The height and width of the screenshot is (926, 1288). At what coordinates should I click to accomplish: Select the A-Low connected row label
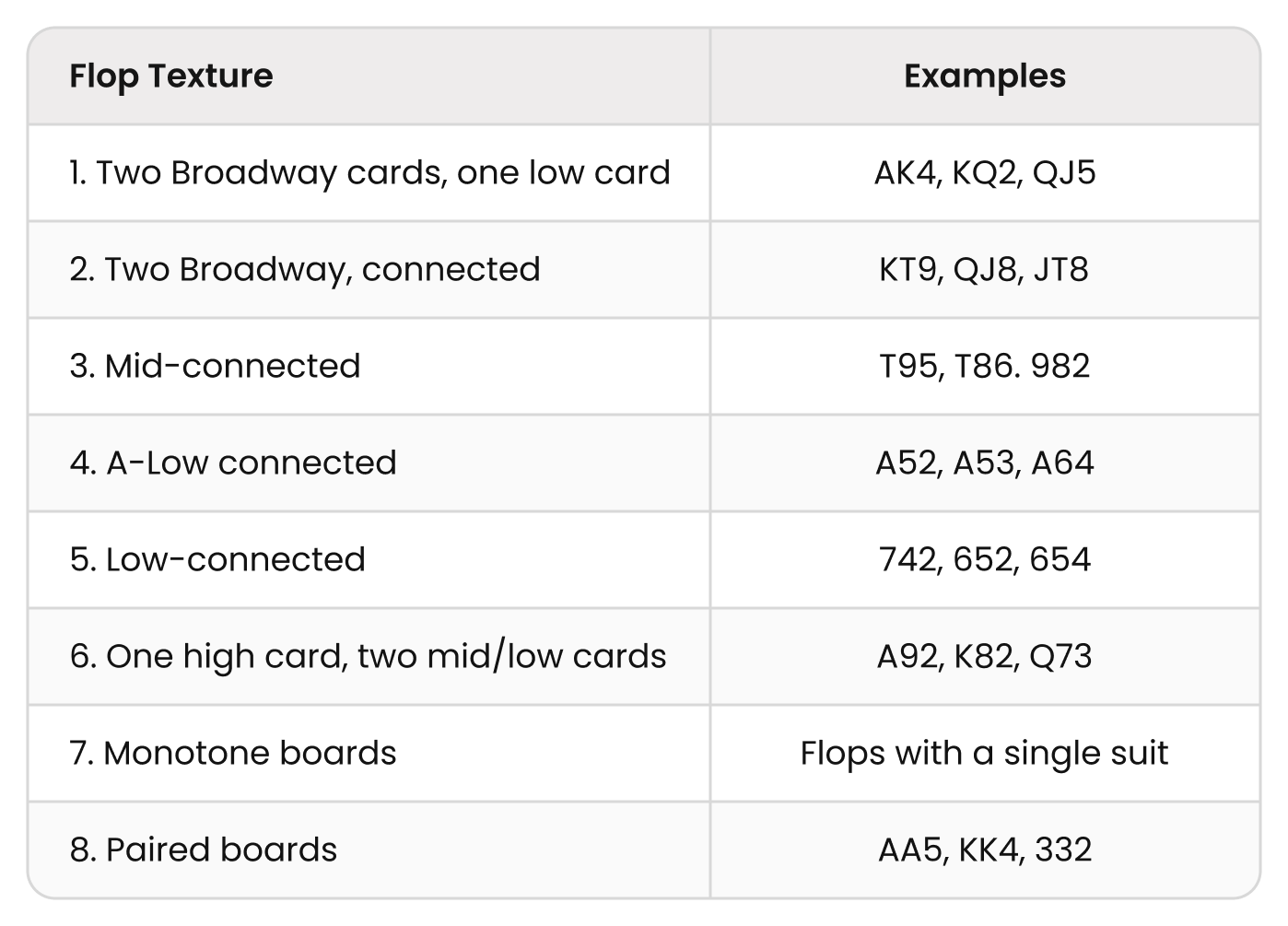point(233,463)
